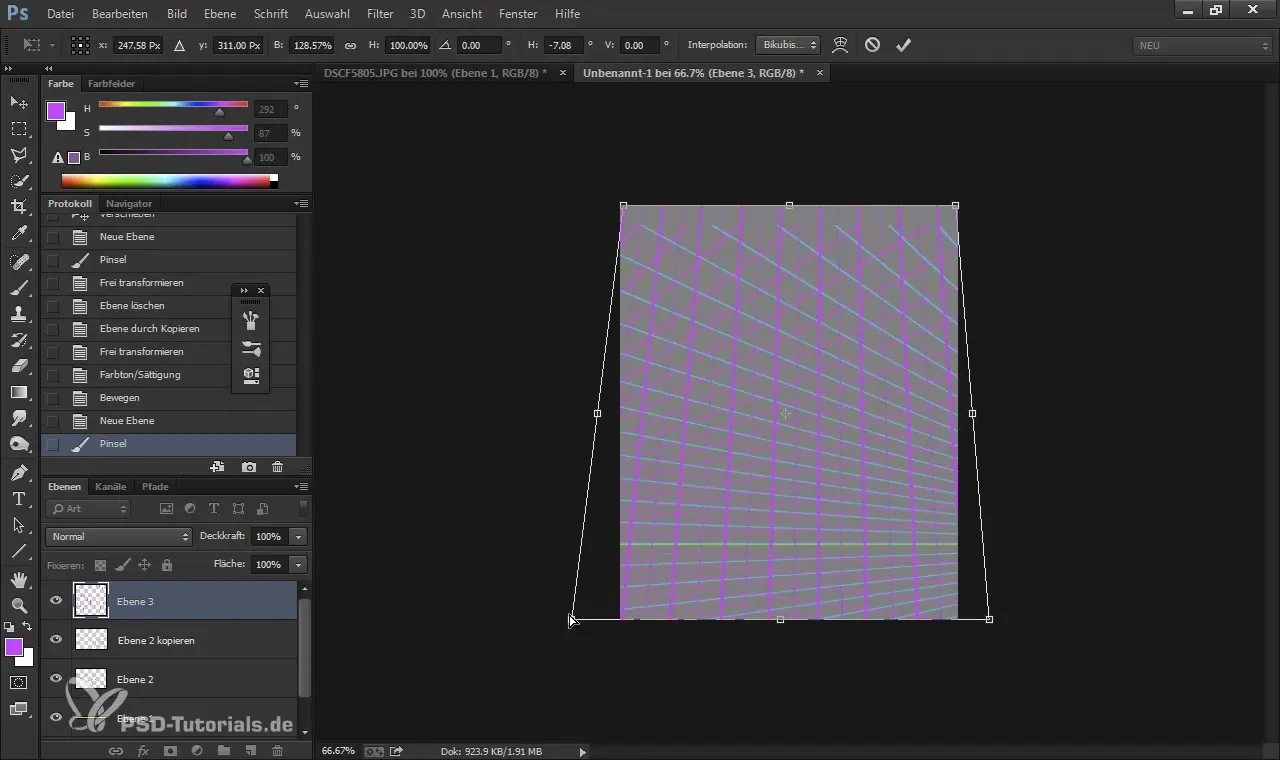Select the Hand tool

click(x=19, y=579)
